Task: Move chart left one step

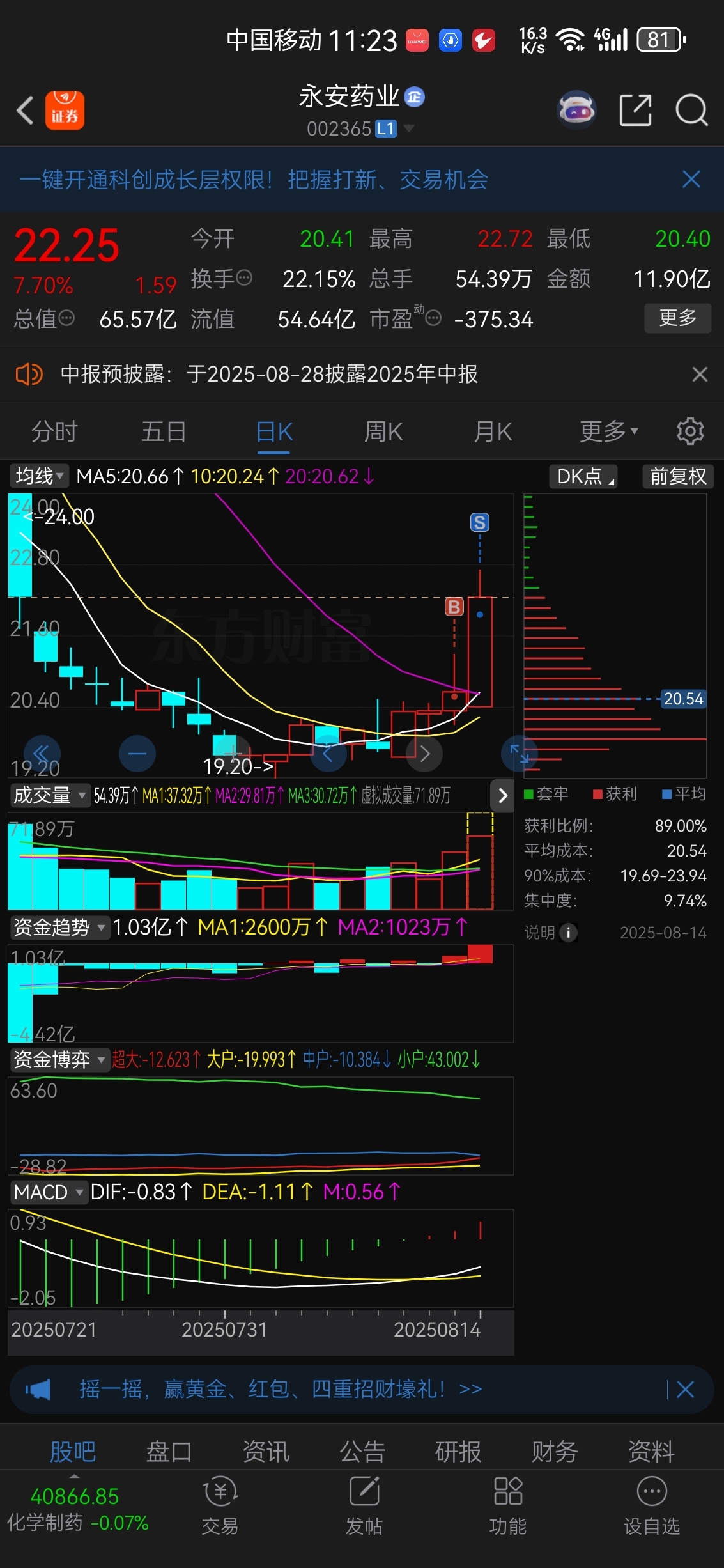Action: [328, 754]
